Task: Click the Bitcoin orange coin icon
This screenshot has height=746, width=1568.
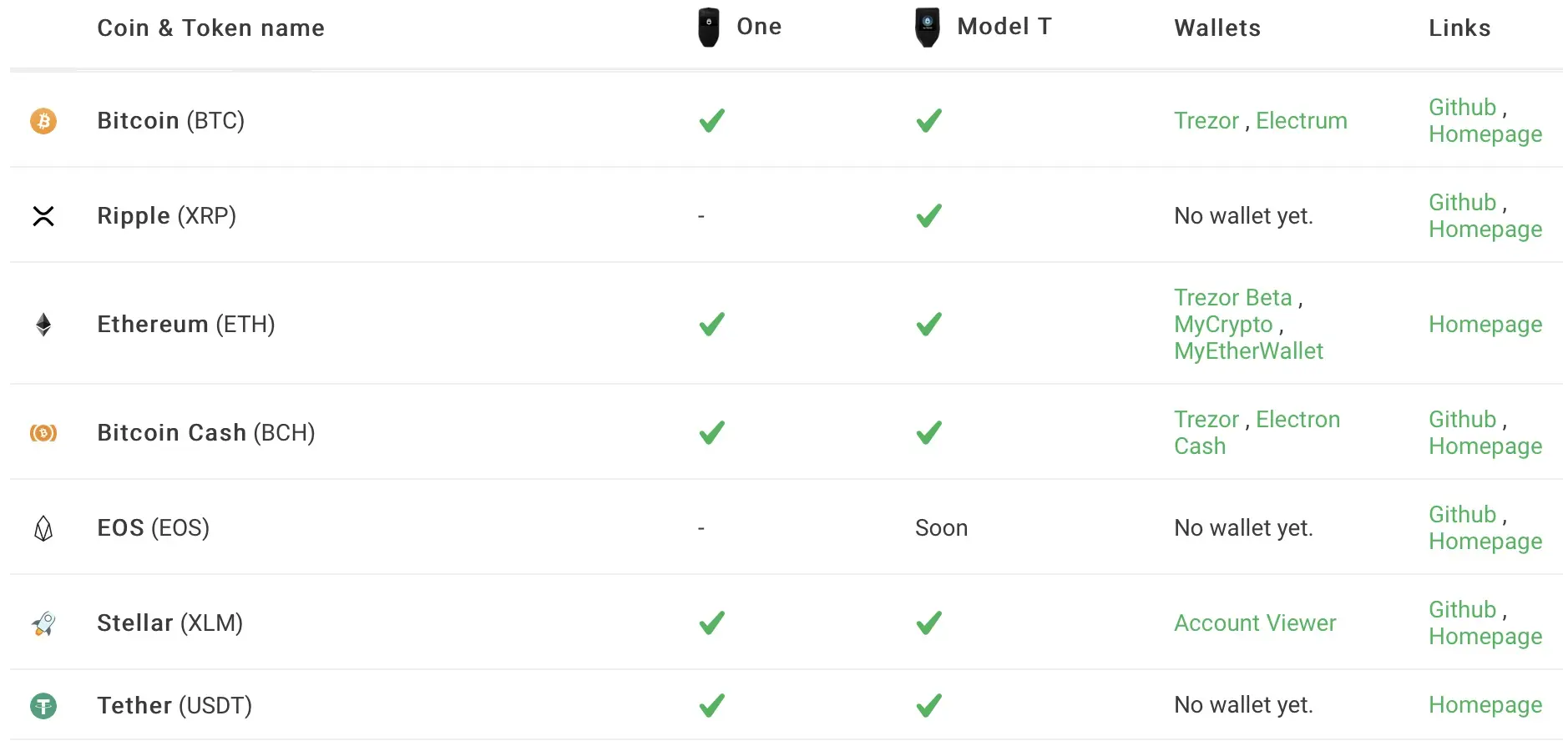Action: pyautogui.click(x=43, y=121)
